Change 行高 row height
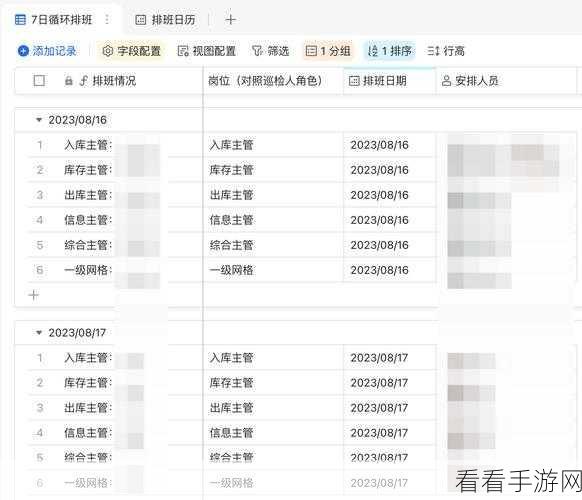Screen dimensions: 582x500 click(x=446, y=51)
